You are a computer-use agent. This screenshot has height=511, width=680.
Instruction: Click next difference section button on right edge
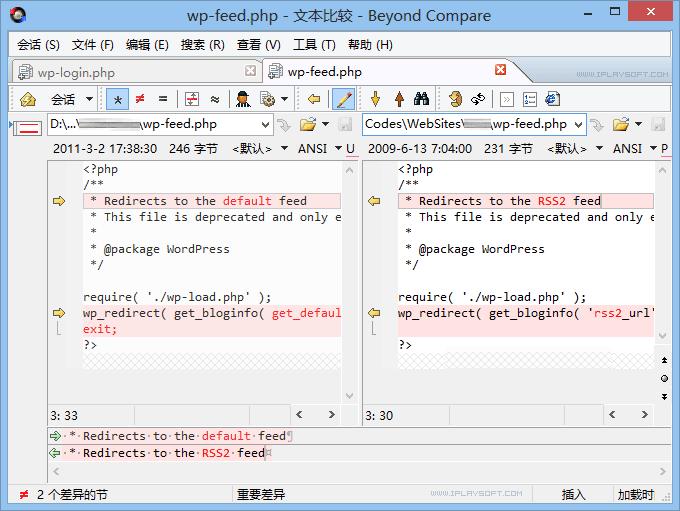664,397
